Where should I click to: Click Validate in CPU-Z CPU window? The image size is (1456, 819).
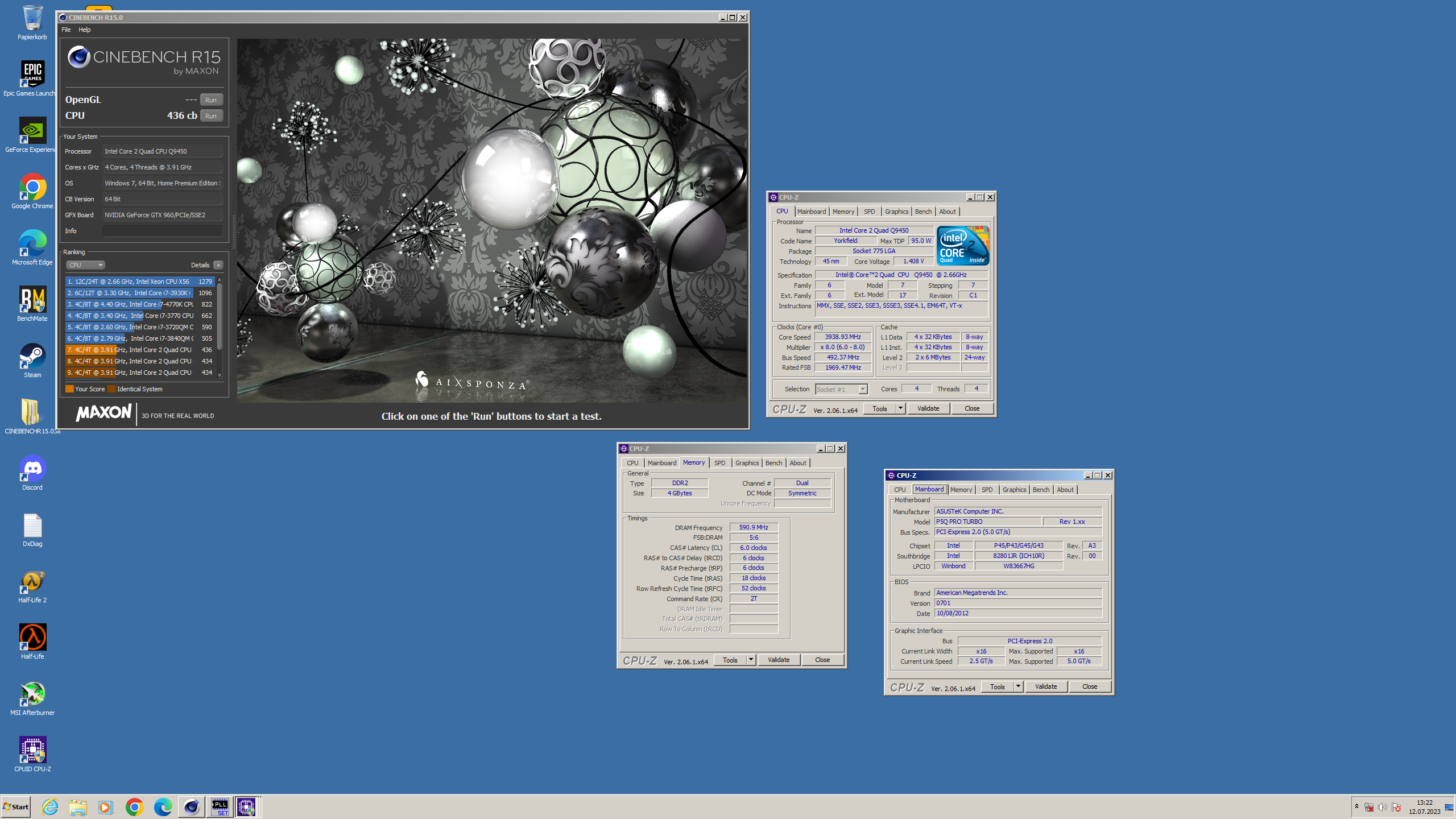coord(928,408)
